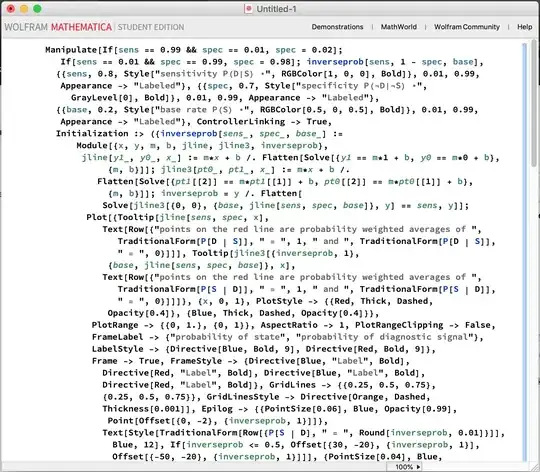Click the Module keyword in the code

pyautogui.click(x=92, y=146)
